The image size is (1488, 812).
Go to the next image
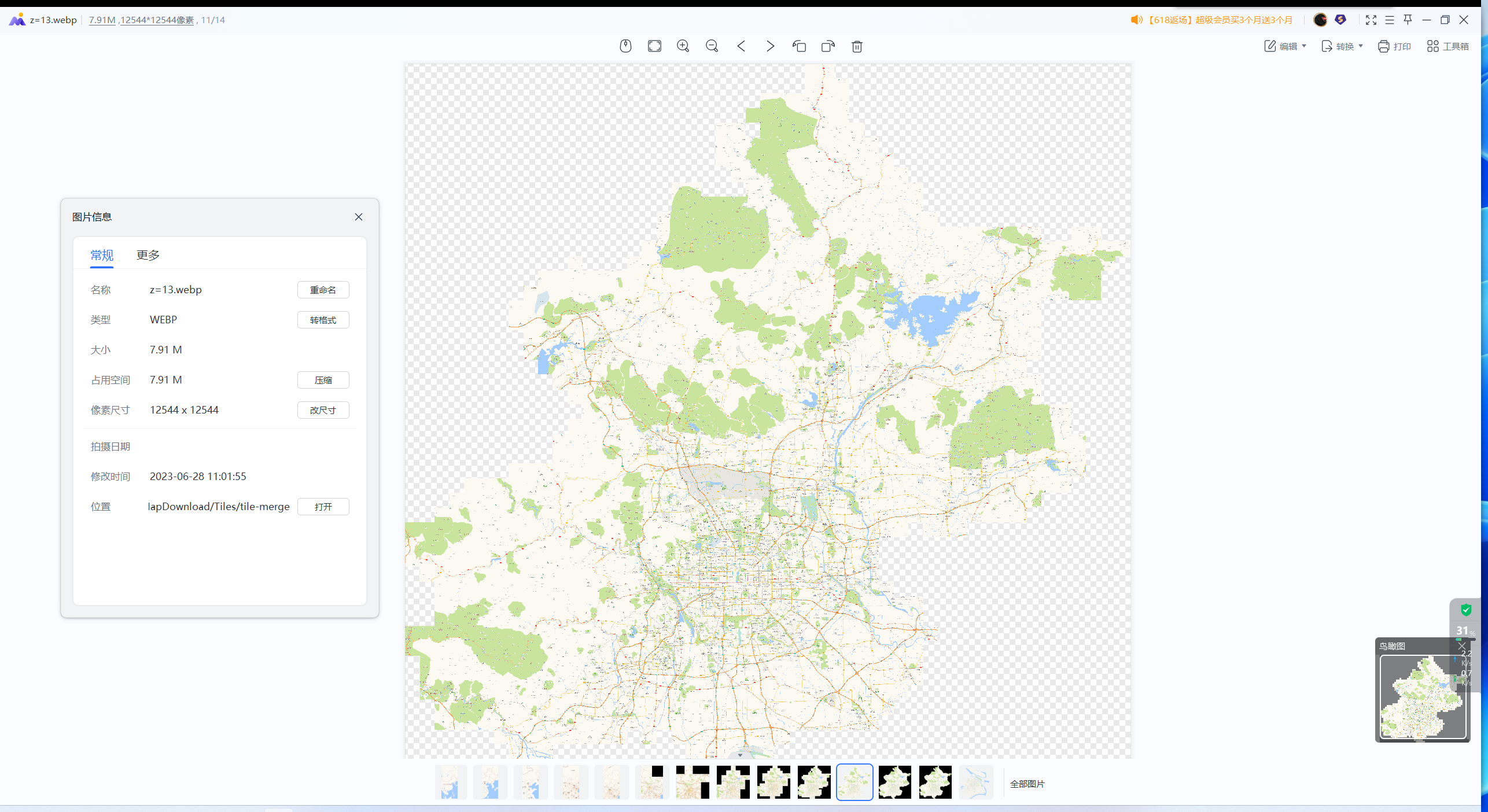coord(770,46)
